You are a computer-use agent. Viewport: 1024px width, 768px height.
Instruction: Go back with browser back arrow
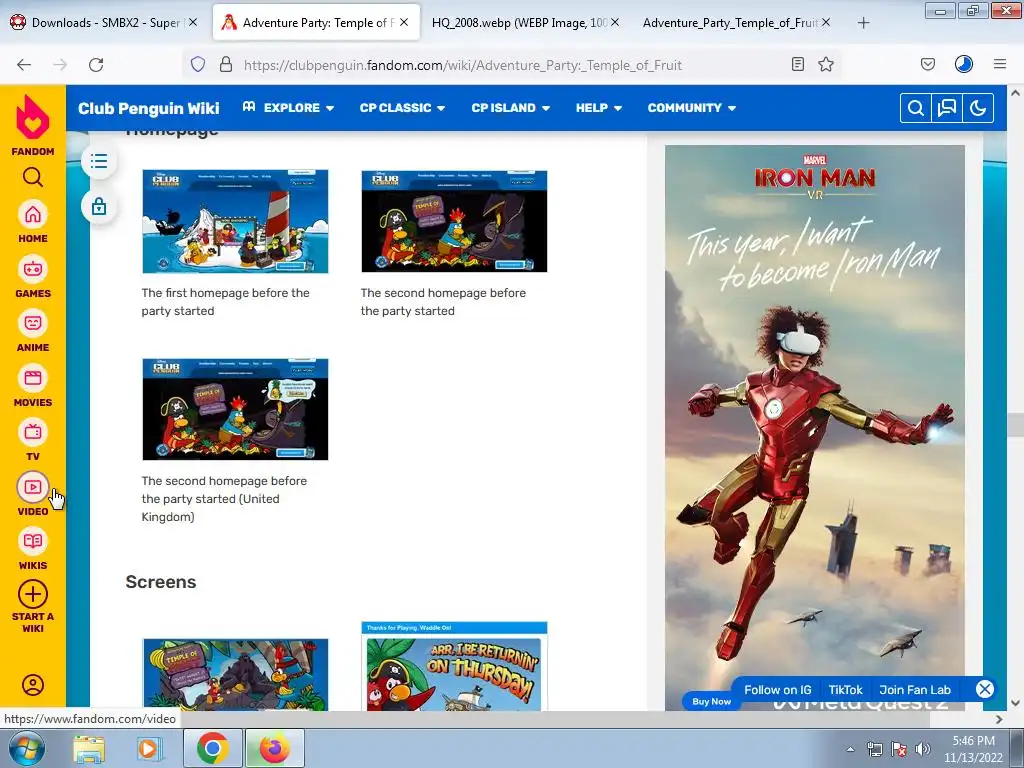[24, 65]
